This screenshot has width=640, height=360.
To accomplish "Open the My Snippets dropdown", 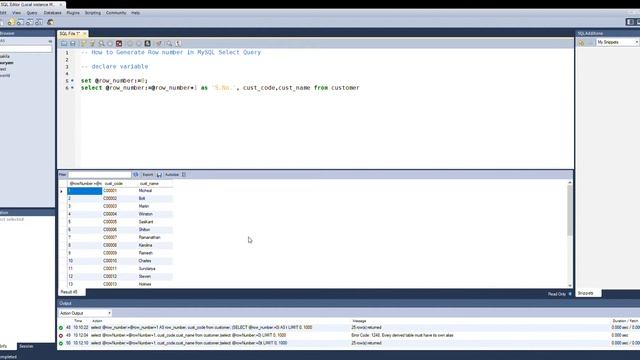I will click(617, 42).
